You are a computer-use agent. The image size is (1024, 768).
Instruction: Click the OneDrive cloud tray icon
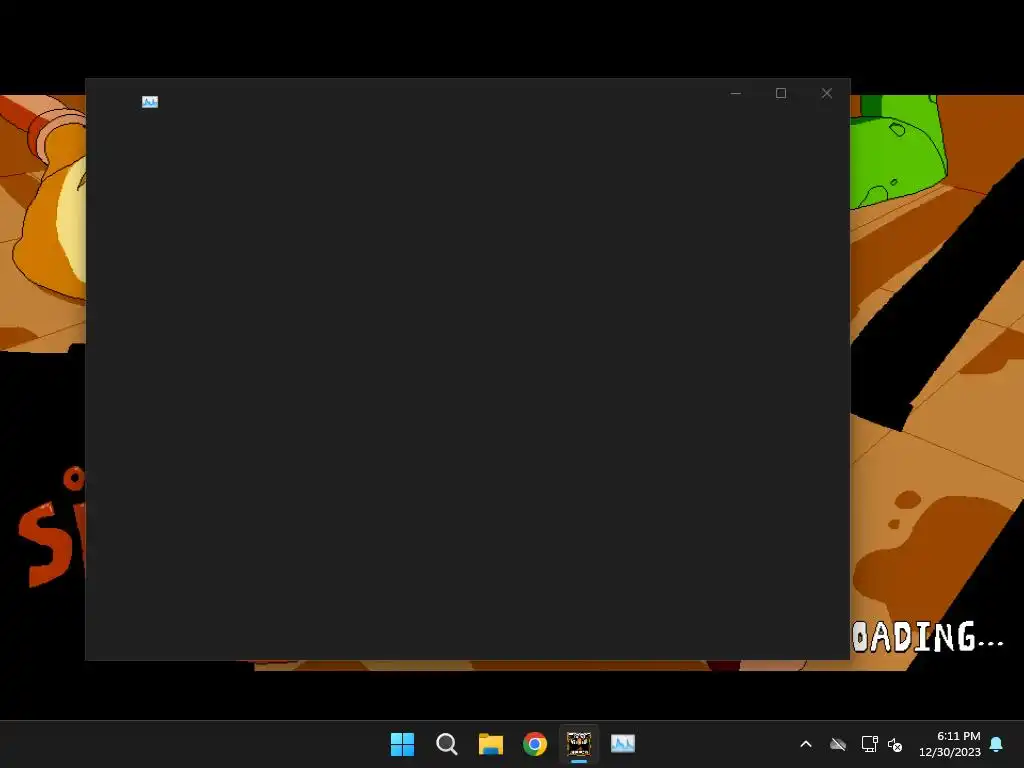coord(838,744)
